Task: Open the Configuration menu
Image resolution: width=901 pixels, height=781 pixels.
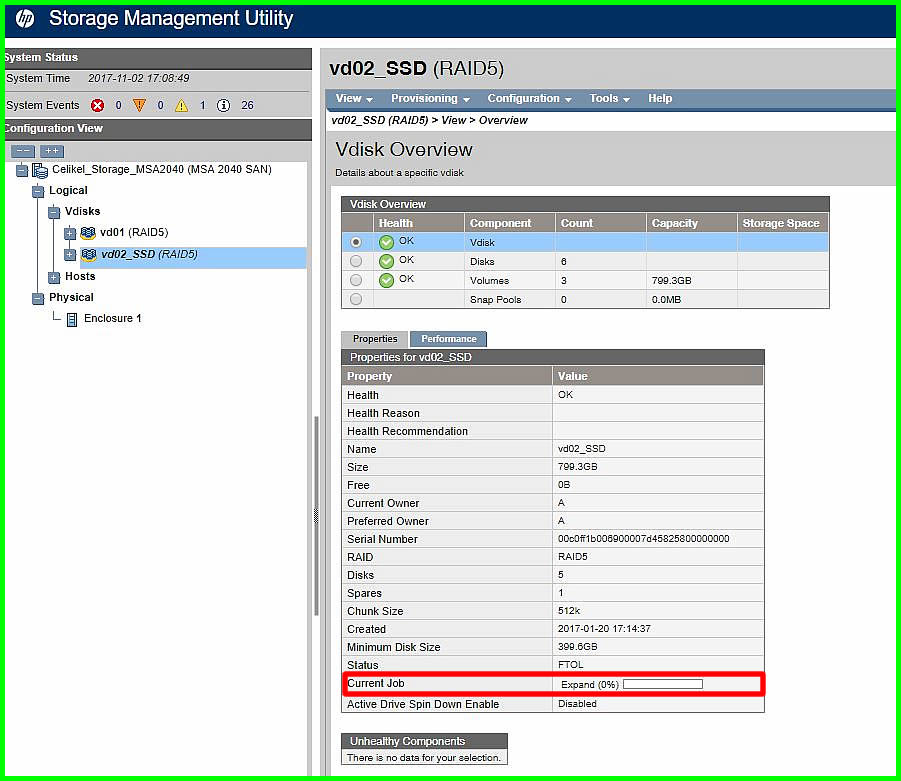Action: [529, 99]
